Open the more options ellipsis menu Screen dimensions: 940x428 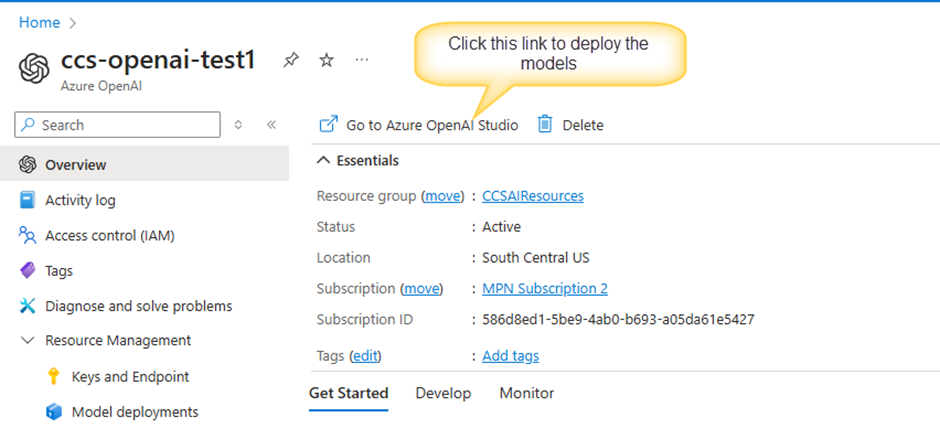361,60
